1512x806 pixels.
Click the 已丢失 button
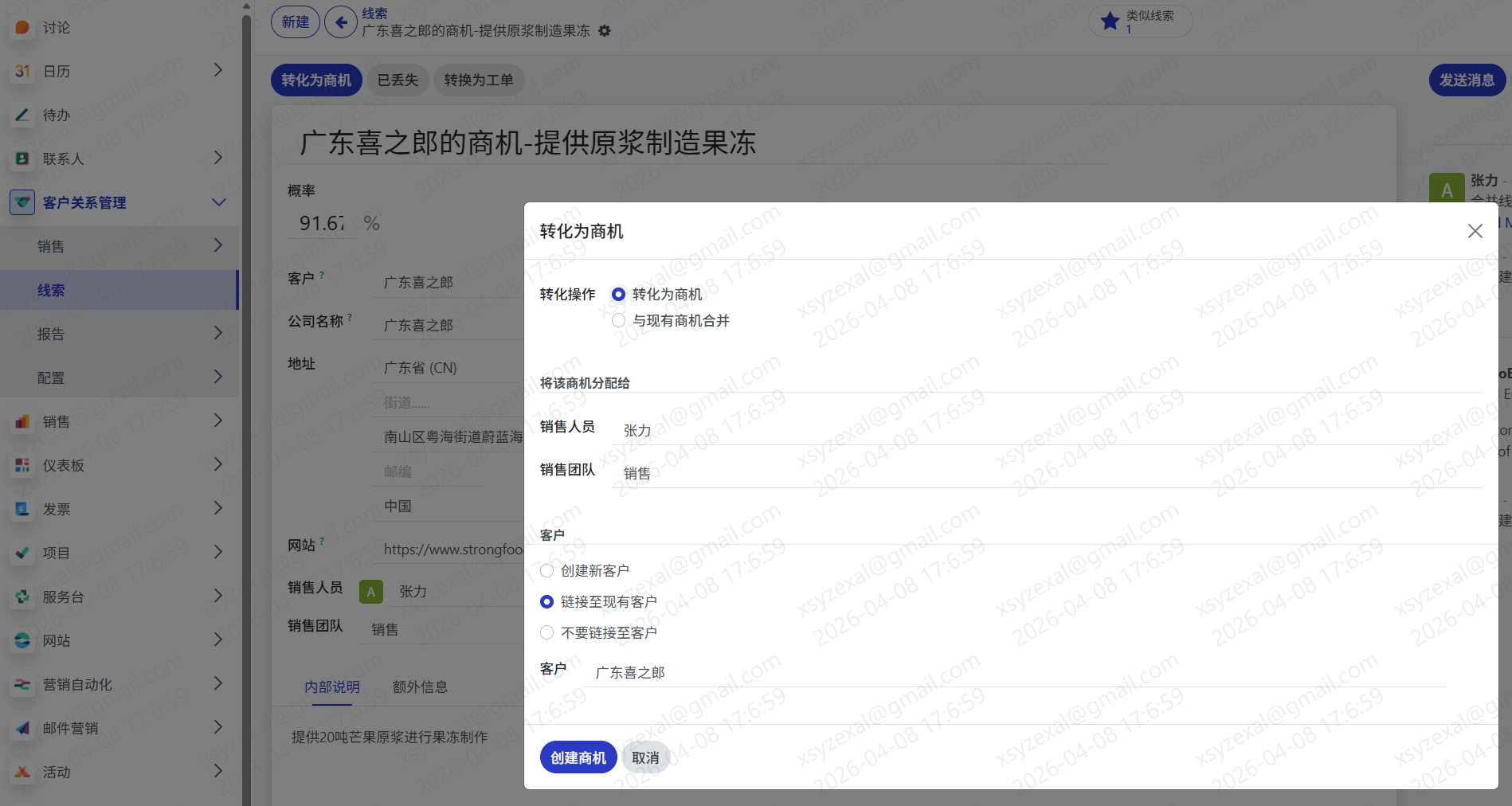tap(398, 80)
